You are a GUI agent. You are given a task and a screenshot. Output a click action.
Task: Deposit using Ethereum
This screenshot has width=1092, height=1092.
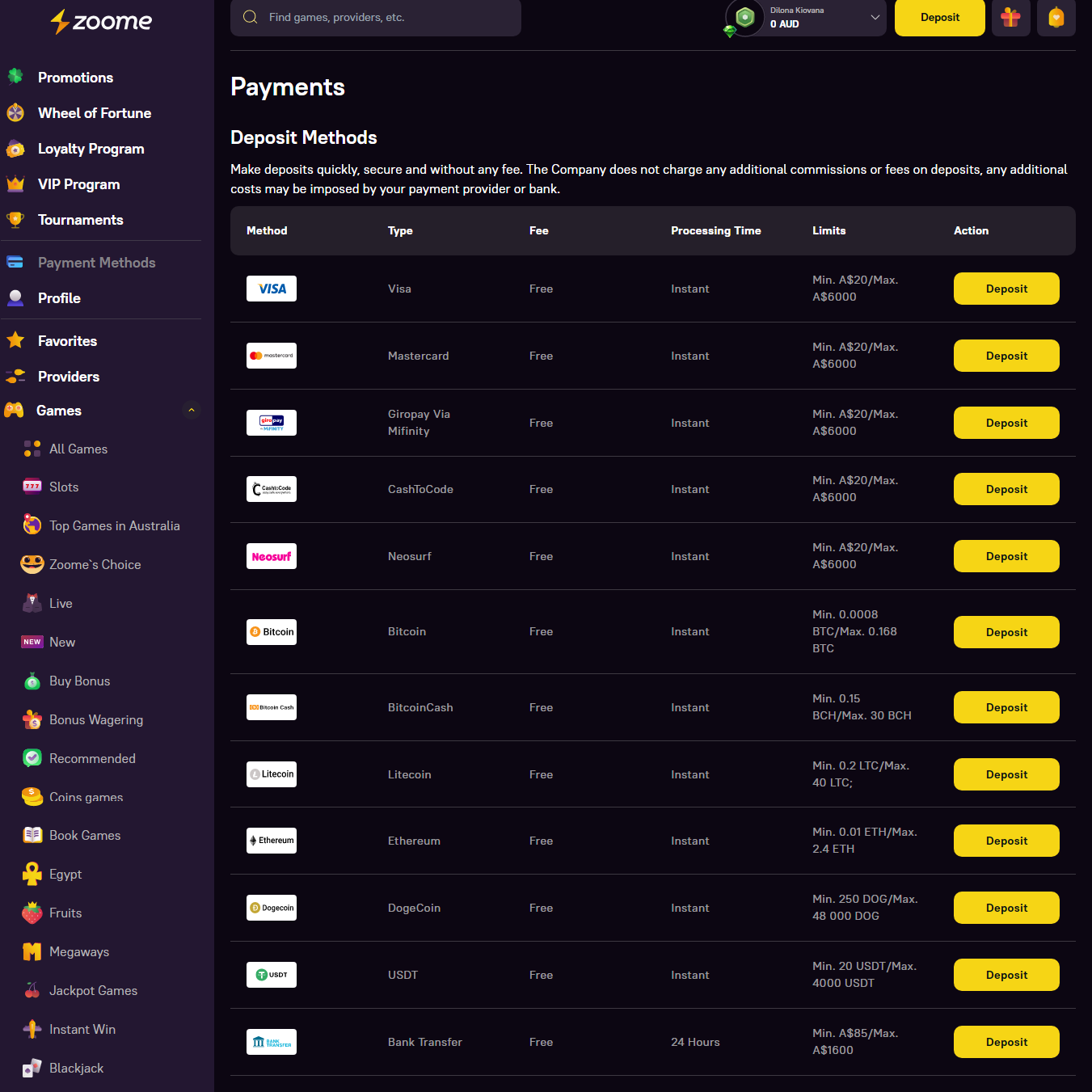(x=1006, y=841)
